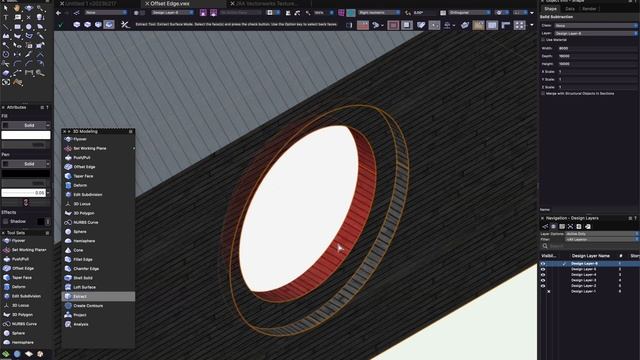Viewport: 640px width, 360px height.
Task: Activate Extract Surface mode in the mode bar
Action: [x=109, y=24]
